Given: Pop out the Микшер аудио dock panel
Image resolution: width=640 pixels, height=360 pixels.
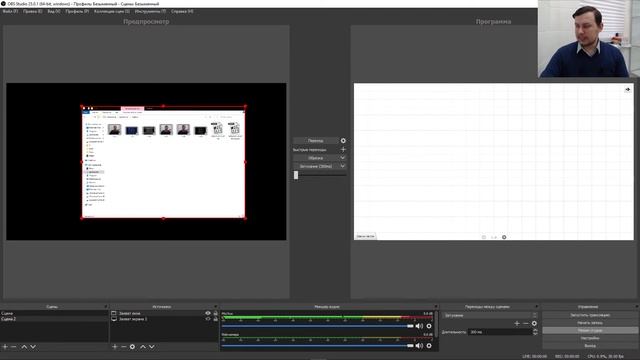Looking at the screenshot, I should [436, 307].
